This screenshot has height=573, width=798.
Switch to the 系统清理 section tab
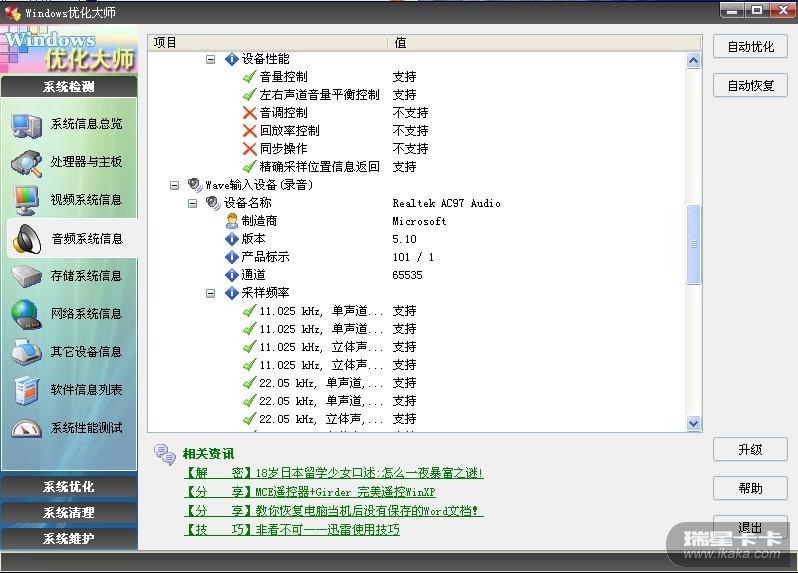(x=69, y=512)
